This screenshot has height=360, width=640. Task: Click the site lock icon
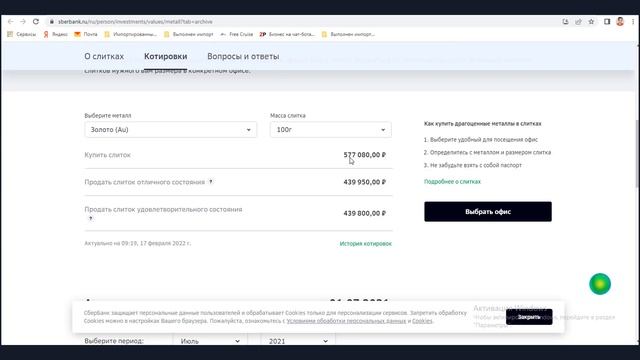51,22
